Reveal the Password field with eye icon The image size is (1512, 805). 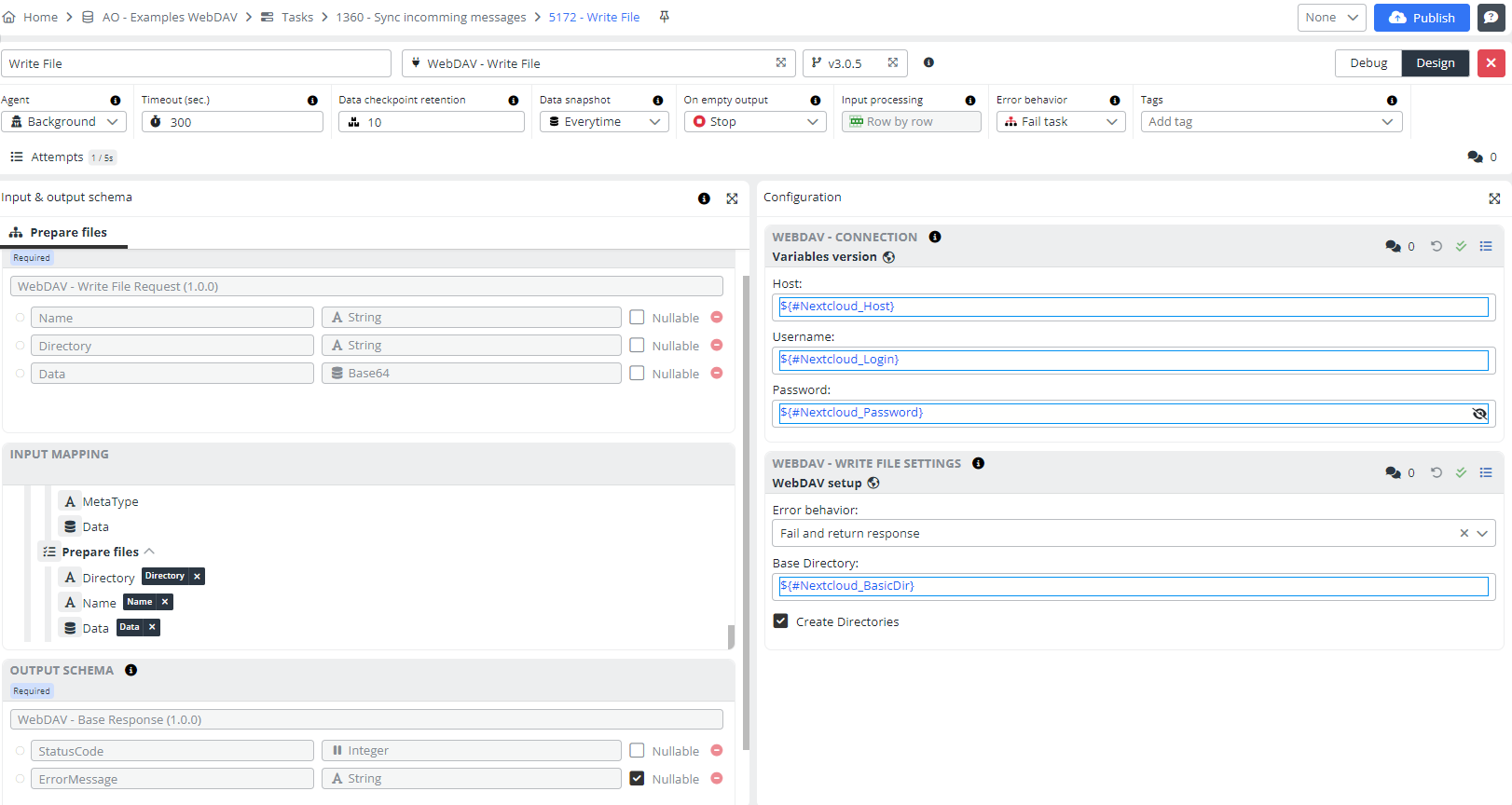coord(1479,414)
